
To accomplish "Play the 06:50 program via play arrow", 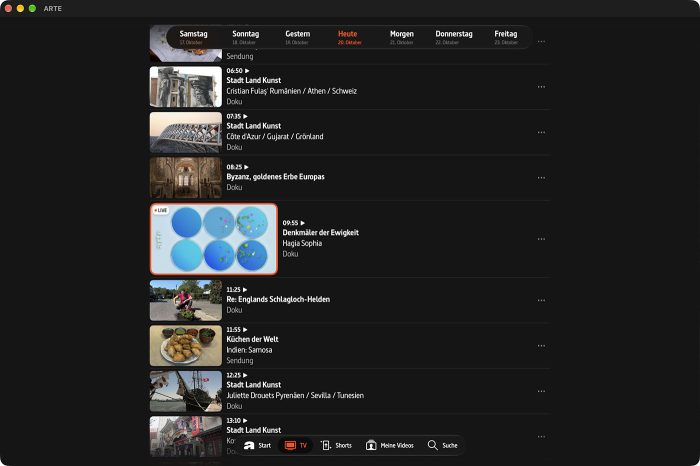I will coord(247,71).
